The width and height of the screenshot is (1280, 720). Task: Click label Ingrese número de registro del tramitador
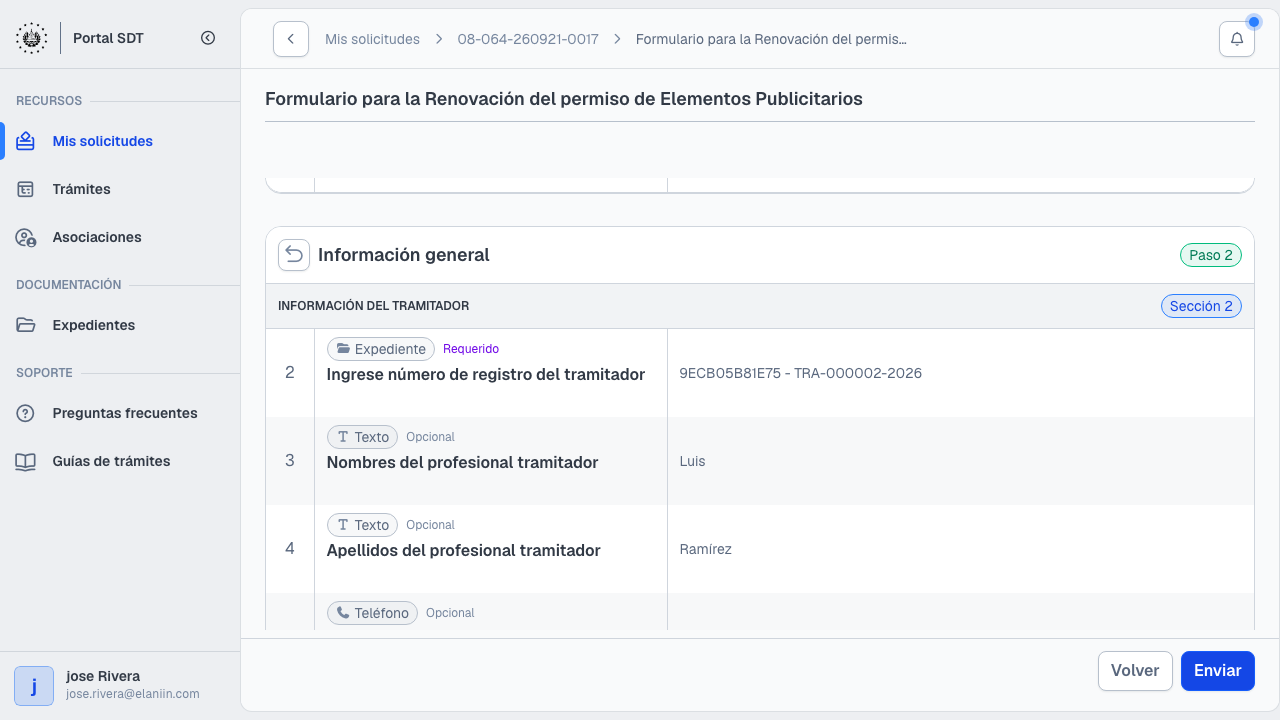tap(486, 375)
